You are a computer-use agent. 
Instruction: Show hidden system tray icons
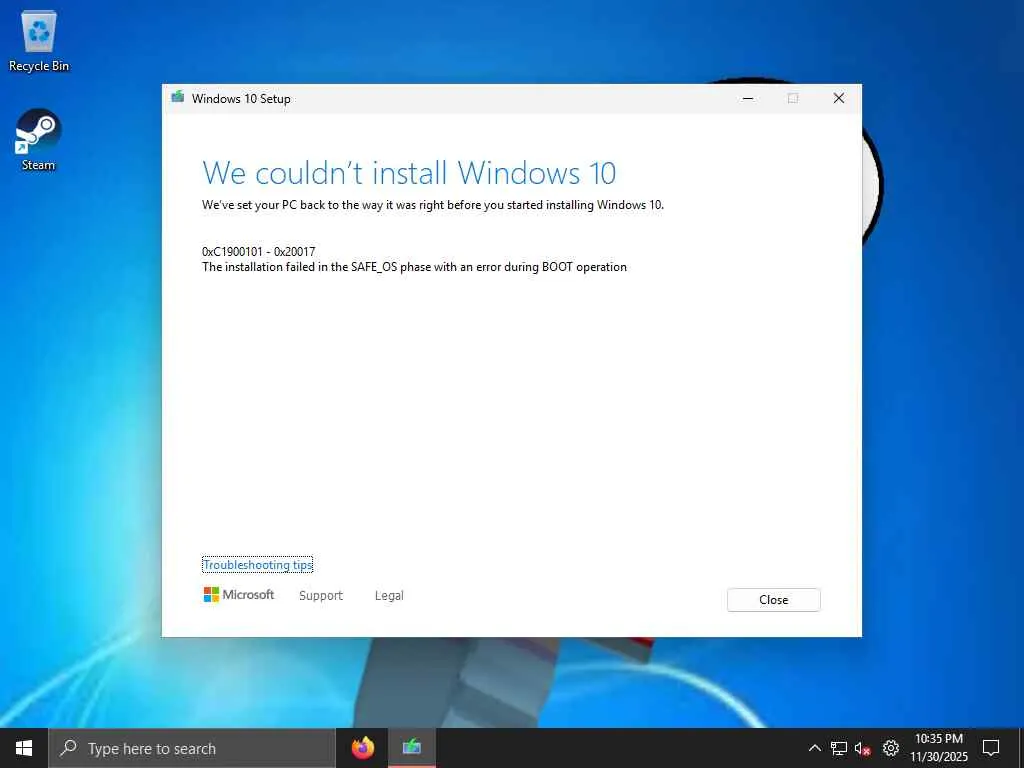(x=814, y=748)
